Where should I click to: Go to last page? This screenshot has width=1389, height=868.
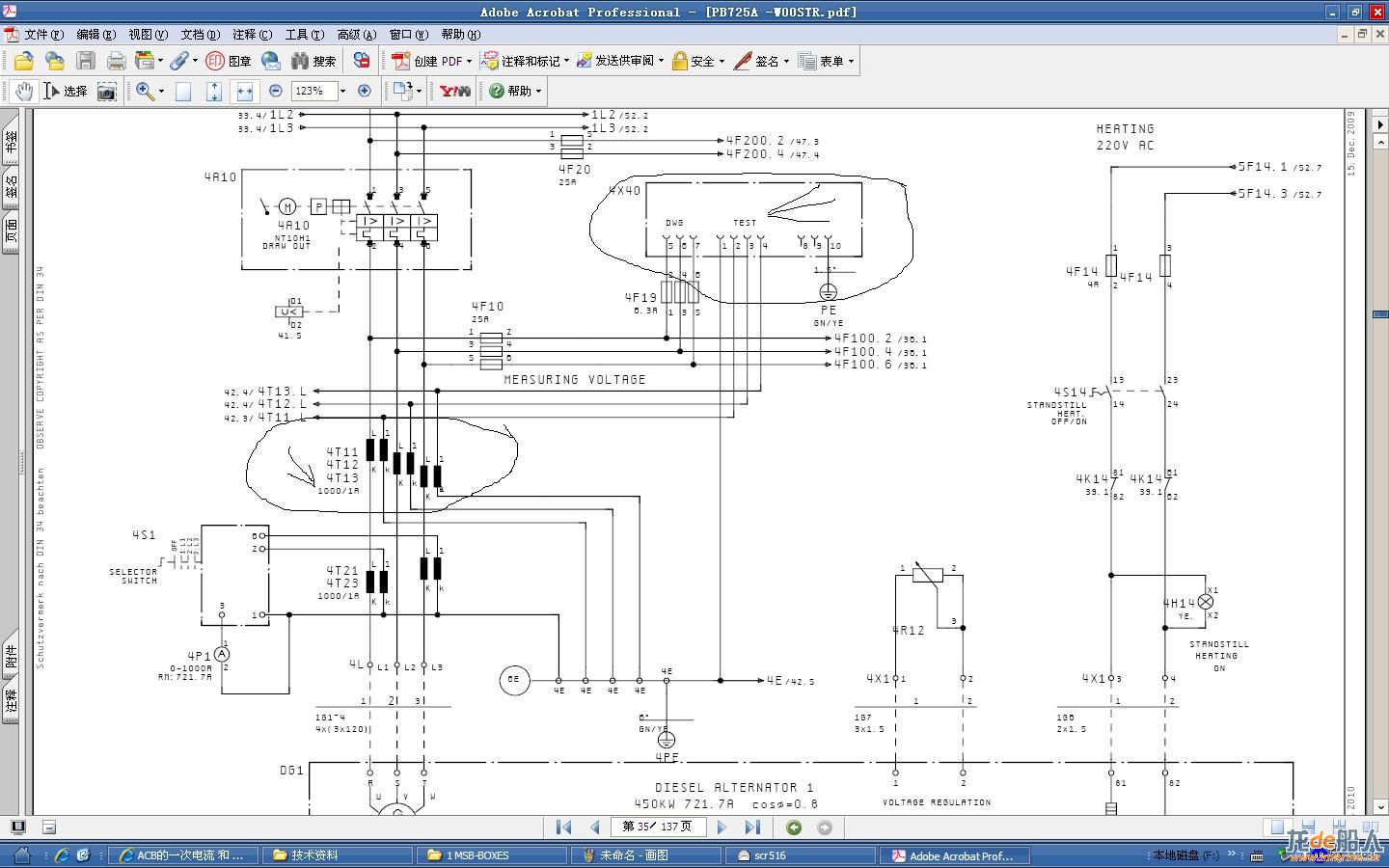click(752, 827)
